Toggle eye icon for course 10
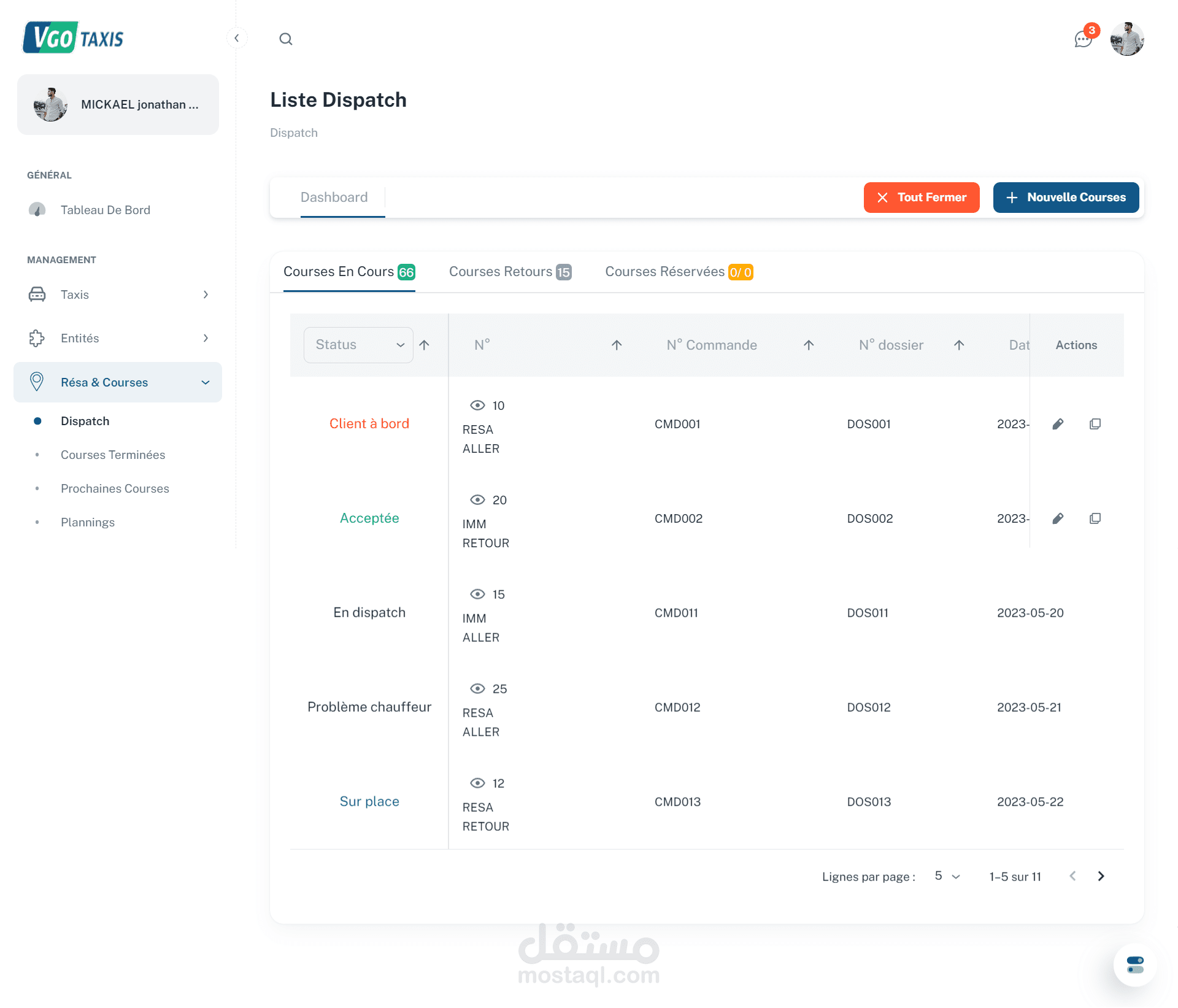The height and width of the screenshot is (1008, 1178). point(477,406)
